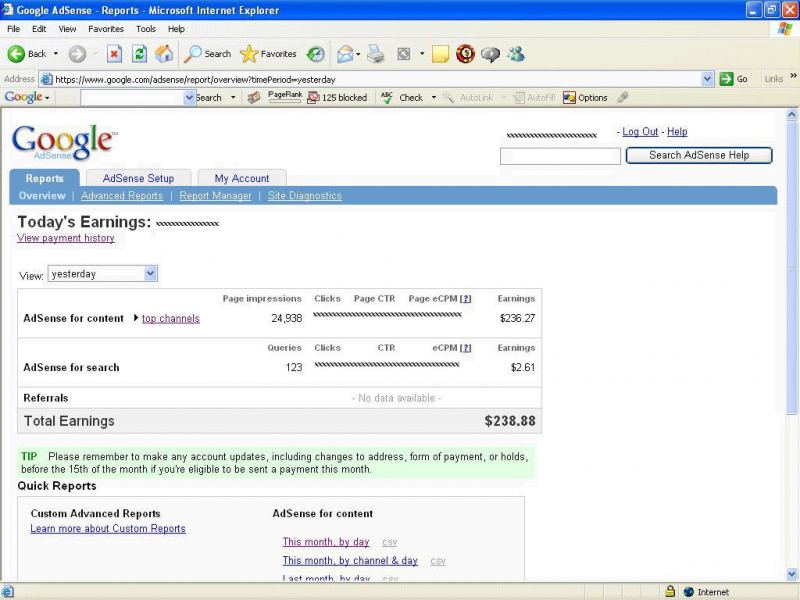Click the Search magnifier toolbar button
The width and height of the screenshot is (800, 600).
[207, 54]
